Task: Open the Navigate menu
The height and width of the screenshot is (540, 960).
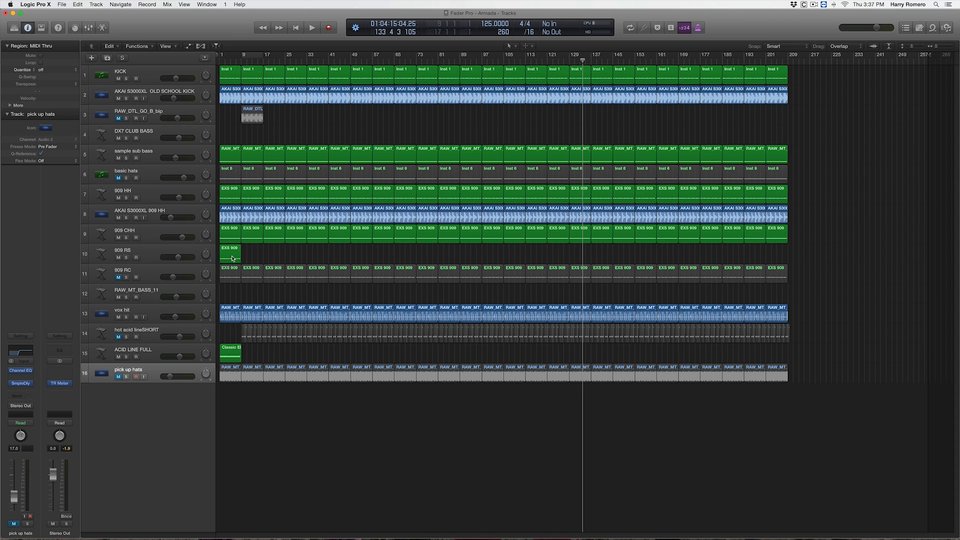Action: click(x=120, y=4)
